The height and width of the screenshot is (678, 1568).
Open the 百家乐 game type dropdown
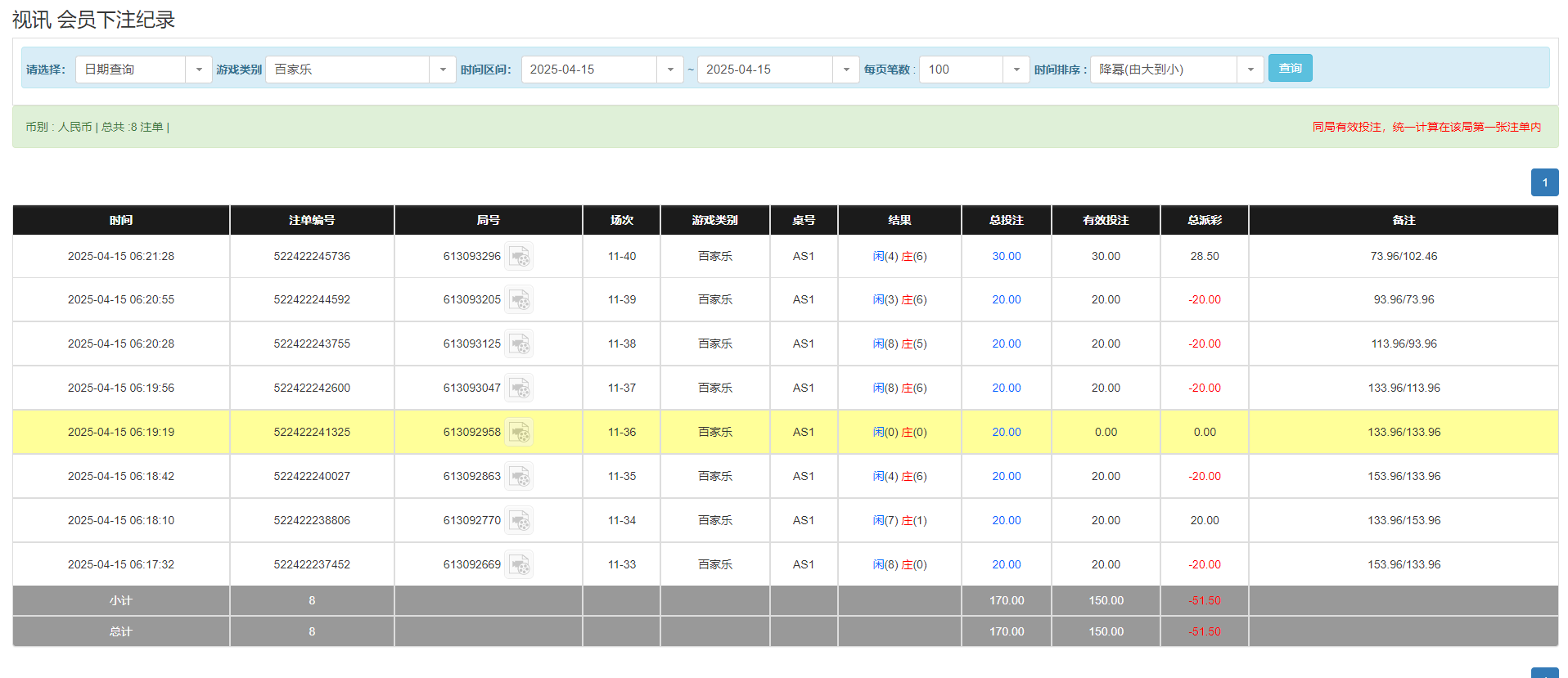442,70
